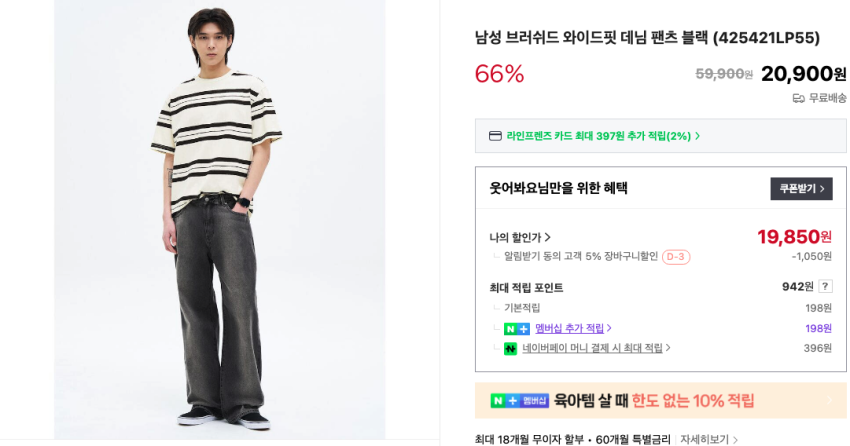Click the N+ 멤버십 badge on the banner
Image resolution: width=850 pixels, height=446 pixels.
519,400
